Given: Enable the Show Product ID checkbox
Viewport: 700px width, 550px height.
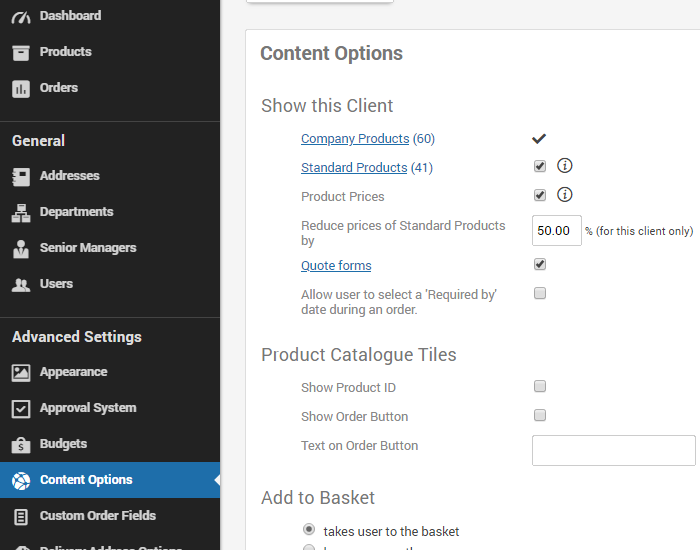Looking at the screenshot, I should pos(540,386).
